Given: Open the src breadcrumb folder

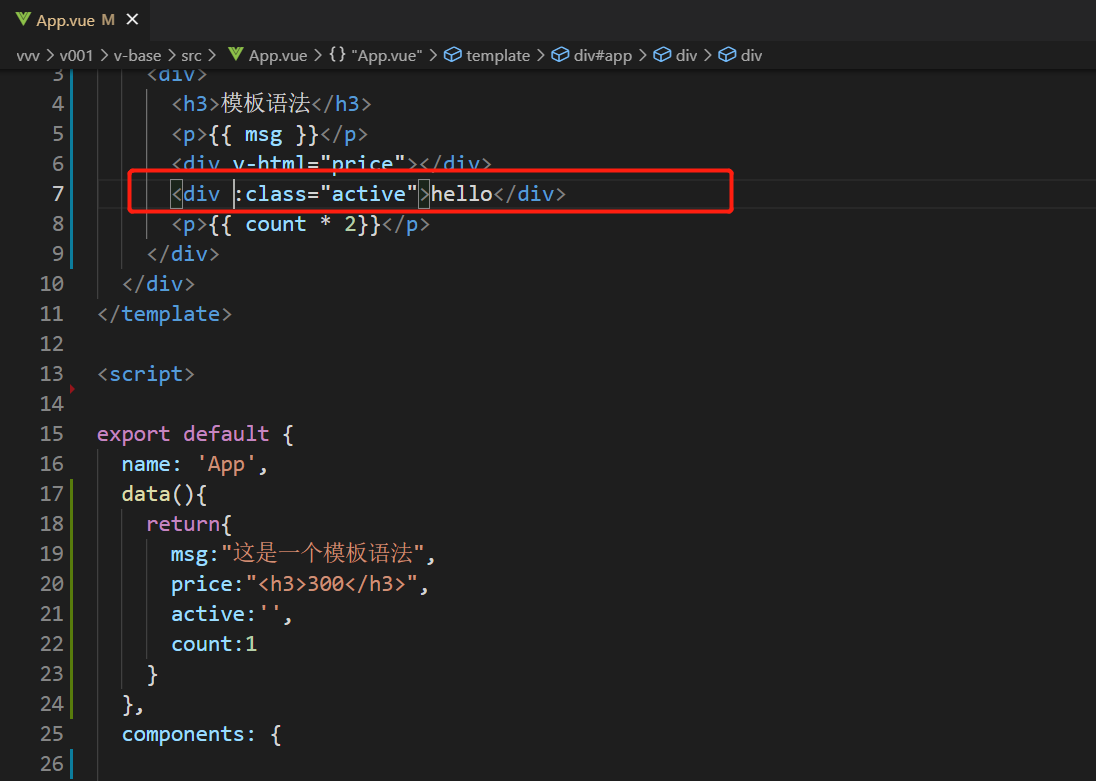Looking at the screenshot, I should point(192,55).
